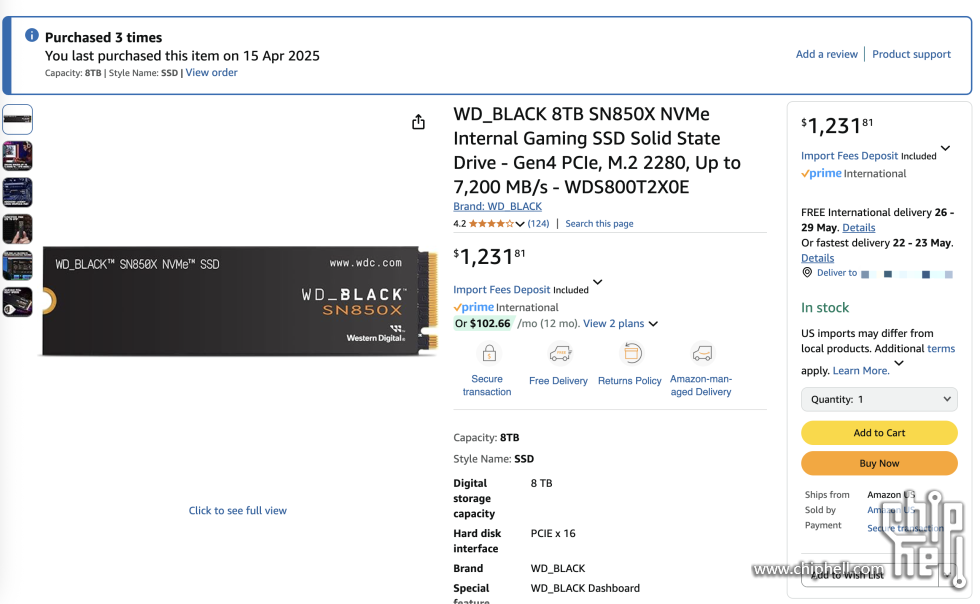Viewport: 980px width, 604px height.
Task: Open Details link below fastest delivery dates
Action: 818,258
